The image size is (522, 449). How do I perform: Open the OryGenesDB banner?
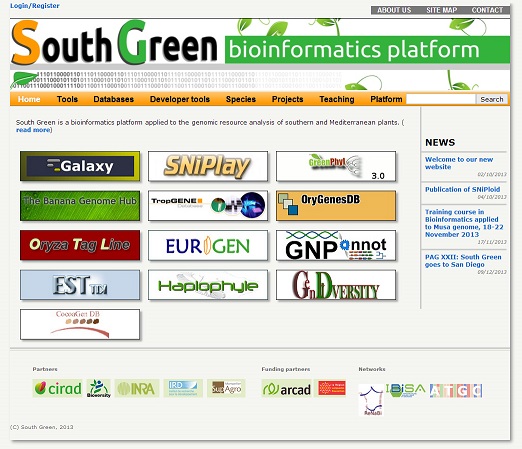pyautogui.click(x=336, y=206)
